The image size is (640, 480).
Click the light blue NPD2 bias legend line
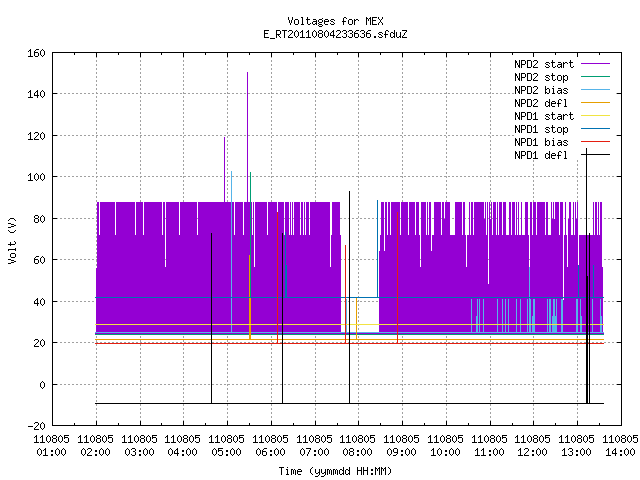point(596,89)
